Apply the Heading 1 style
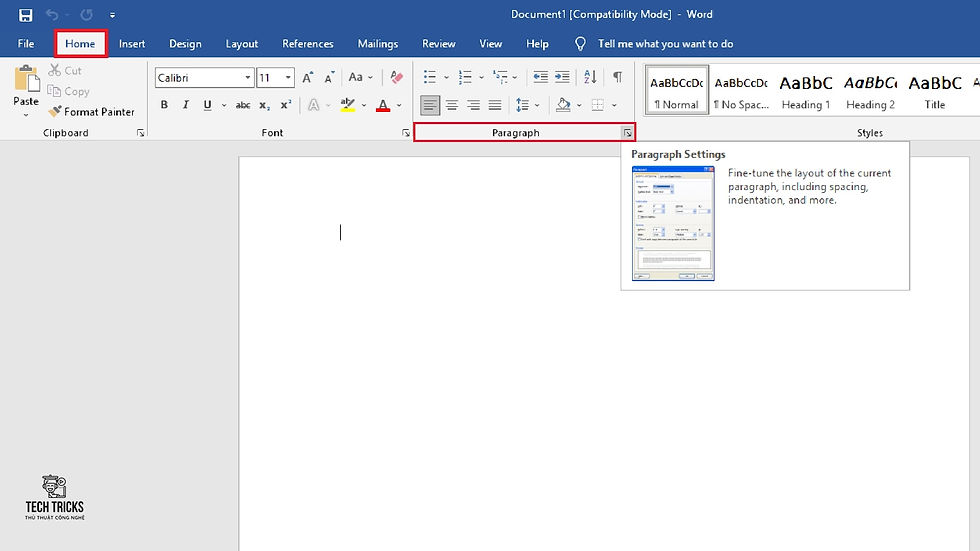Image resolution: width=980 pixels, height=551 pixels. (806, 91)
